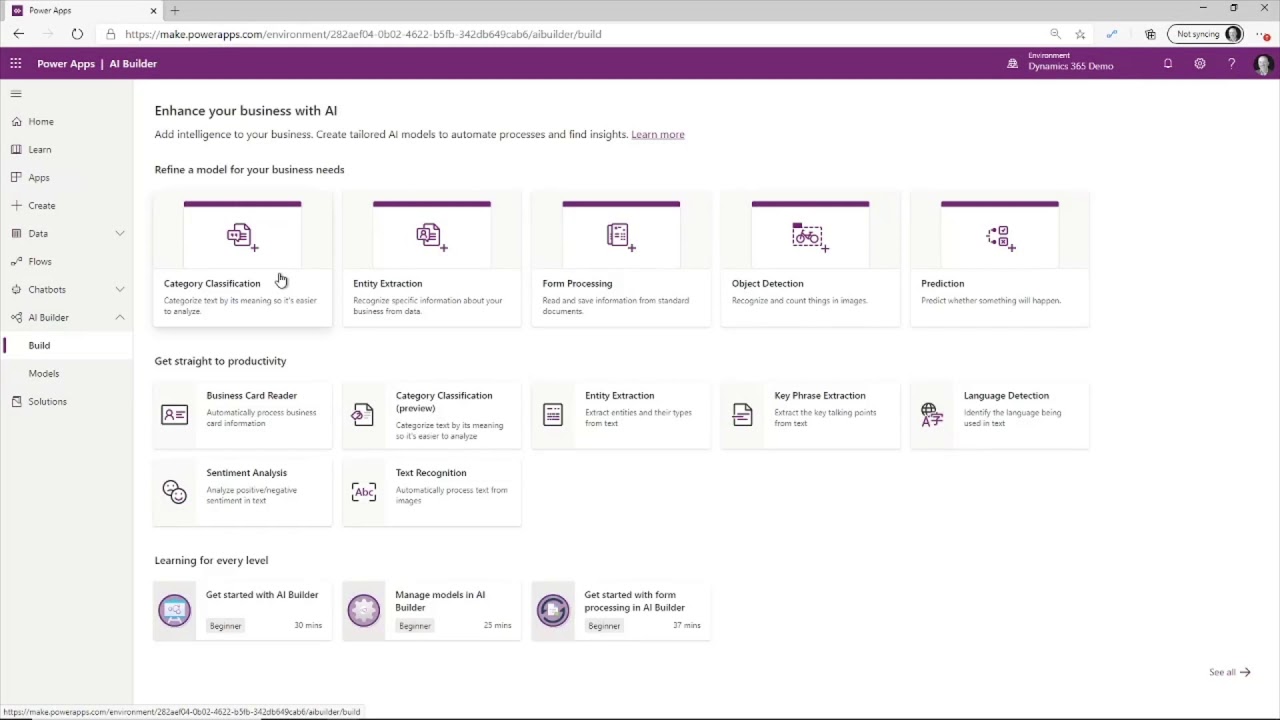Click the Learn book icon in sidebar
The width and height of the screenshot is (1280, 720).
coord(16,150)
